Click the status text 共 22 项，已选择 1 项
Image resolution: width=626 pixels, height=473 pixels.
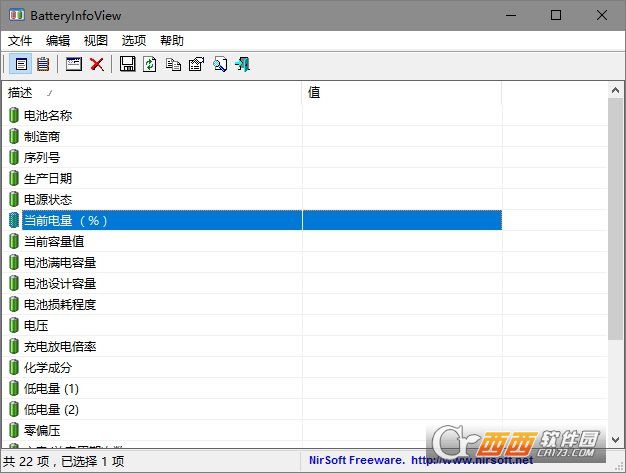point(64,461)
